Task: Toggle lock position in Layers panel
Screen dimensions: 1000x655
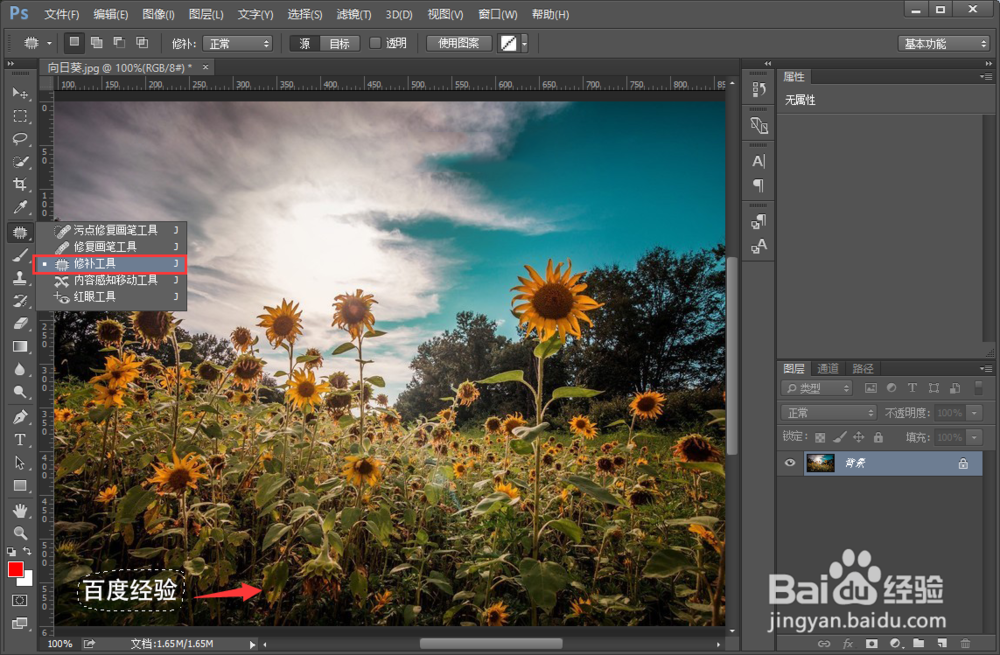Action: click(859, 438)
